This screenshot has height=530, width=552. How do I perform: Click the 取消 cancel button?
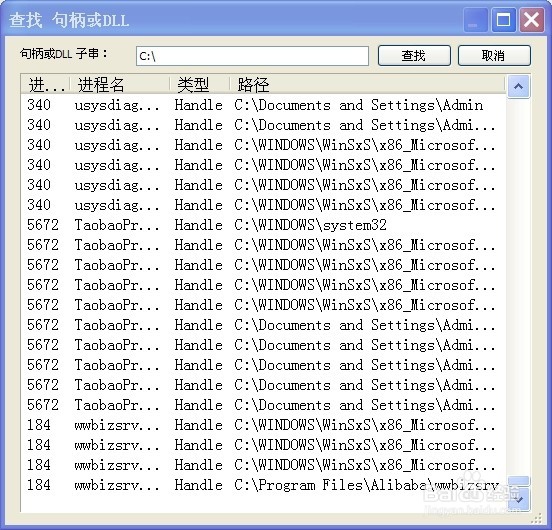[x=494, y=55]
